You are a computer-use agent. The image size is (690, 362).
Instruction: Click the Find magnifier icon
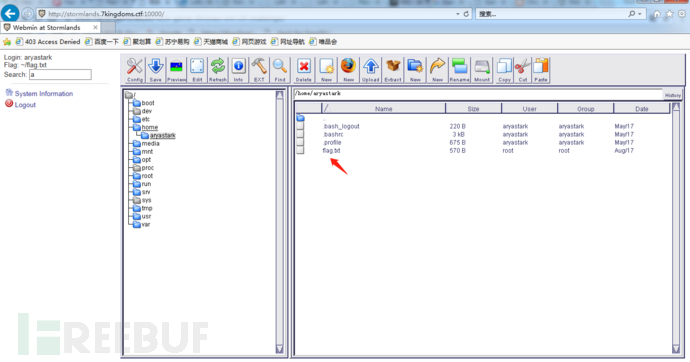(280, 70)
